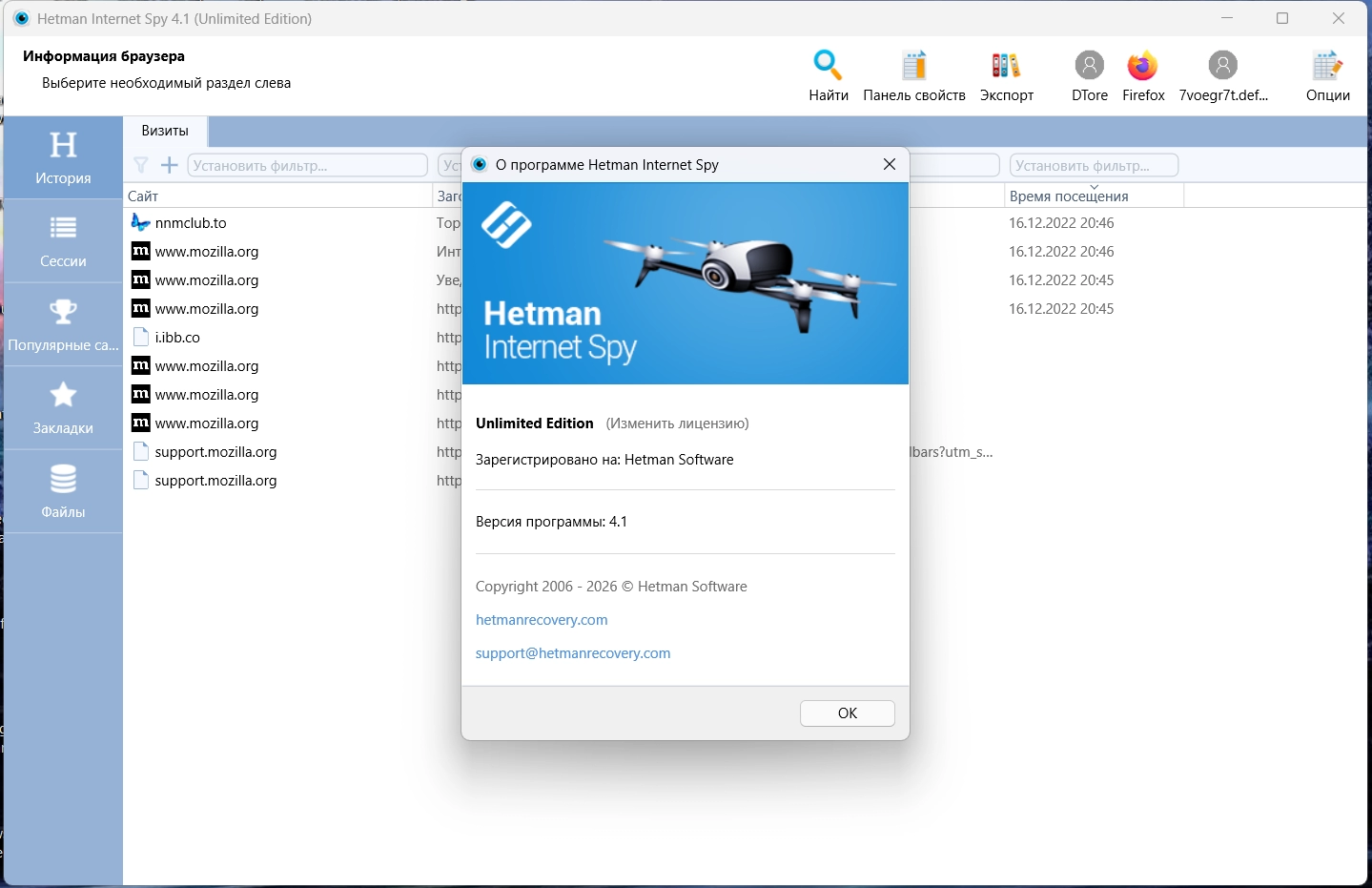Switch to the Визиты tab

165,131
